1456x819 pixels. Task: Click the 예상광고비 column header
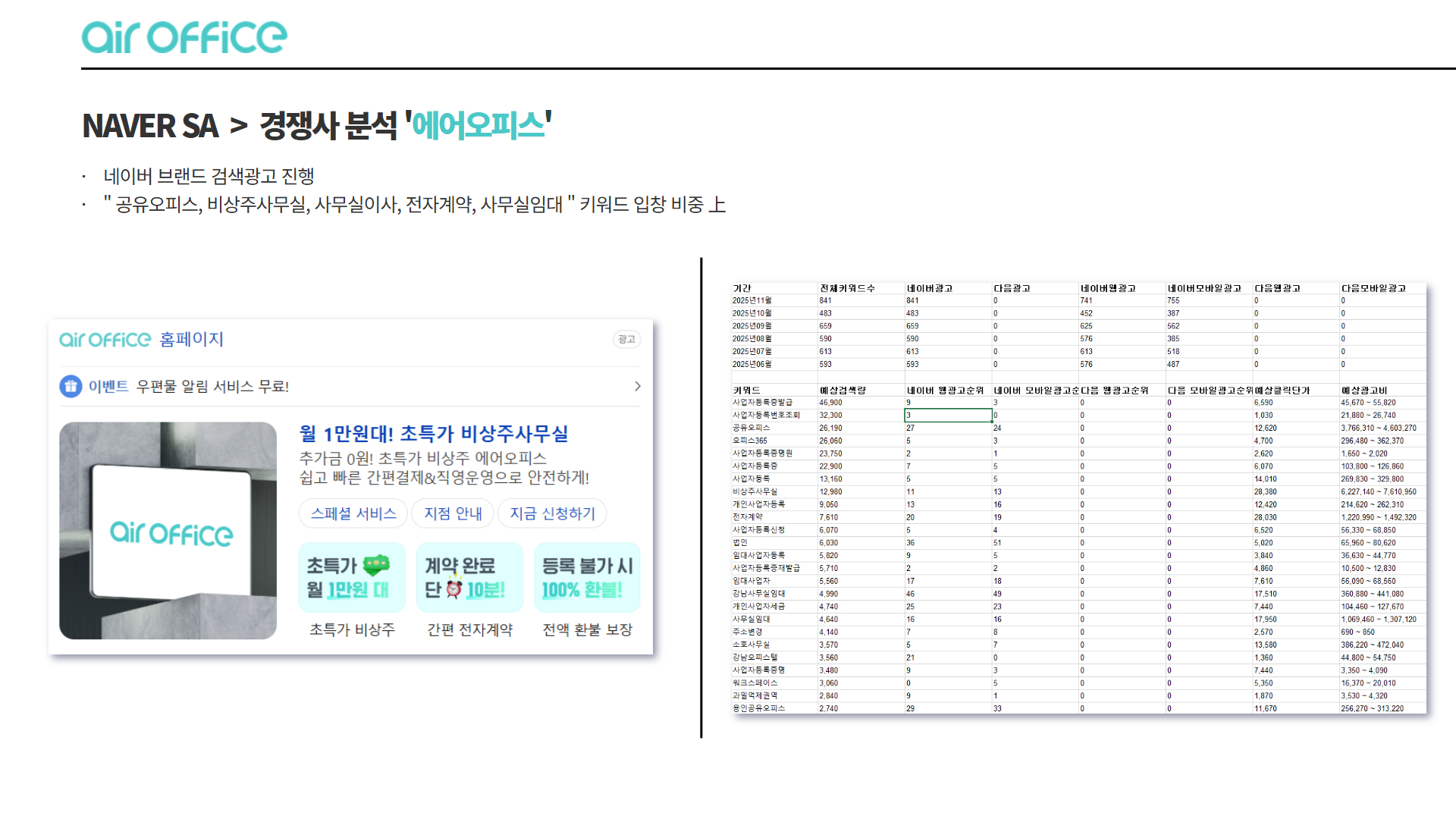pyautogui.click(x=1364, y=390)
